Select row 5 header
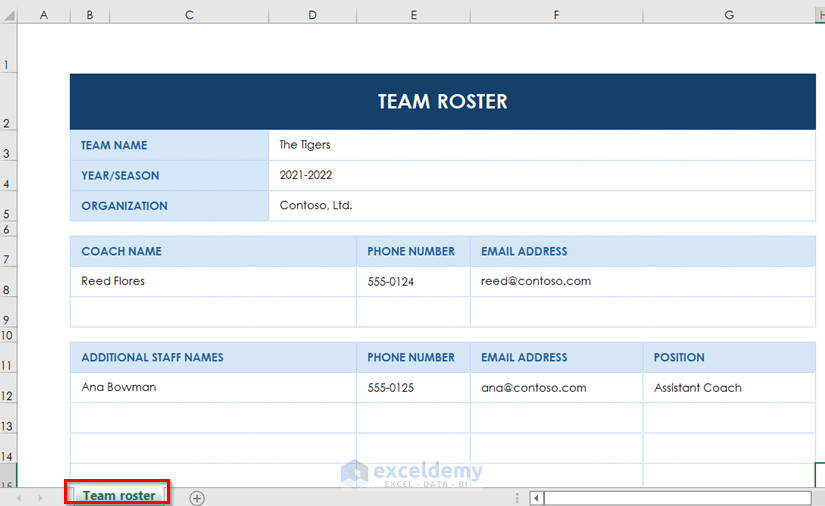 (x=8, y=206)
